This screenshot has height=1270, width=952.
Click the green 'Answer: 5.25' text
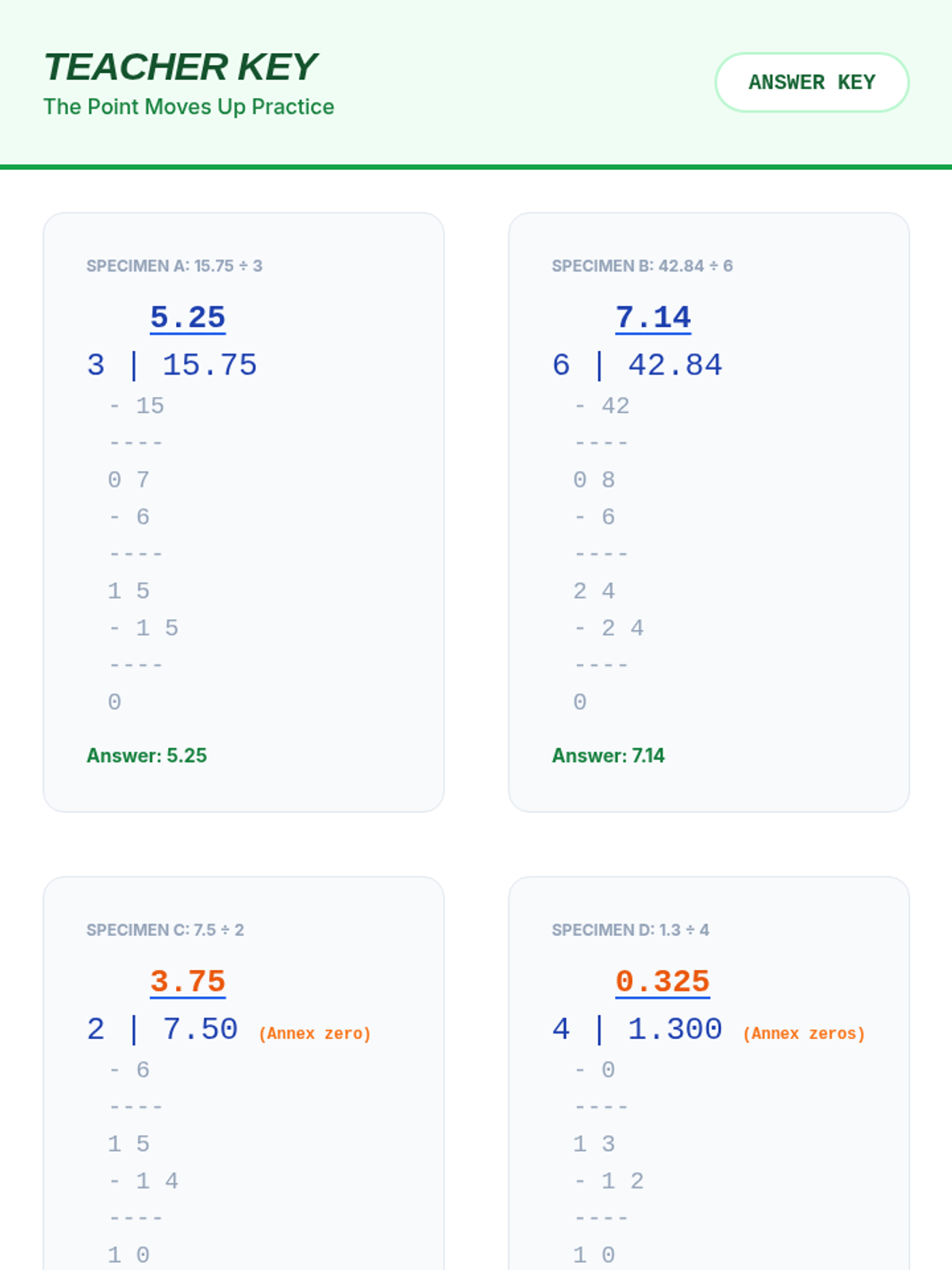[147, 756]
